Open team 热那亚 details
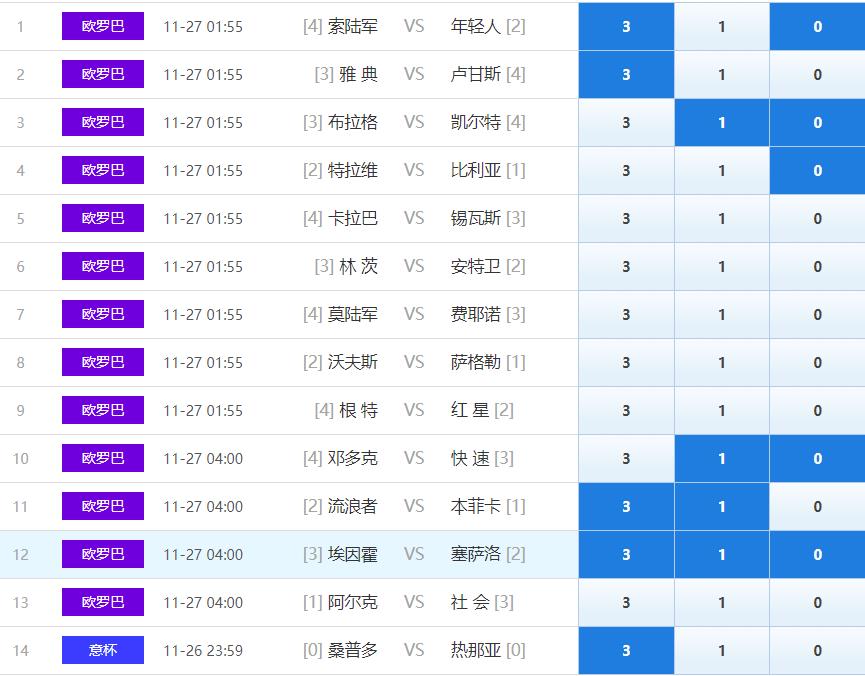865x676 pixels. (x=476, y=651)
